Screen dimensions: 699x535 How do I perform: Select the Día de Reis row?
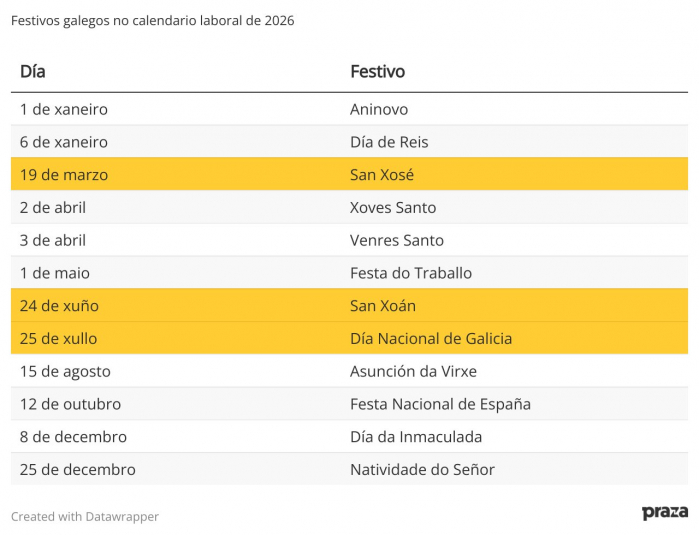(350, 142)
